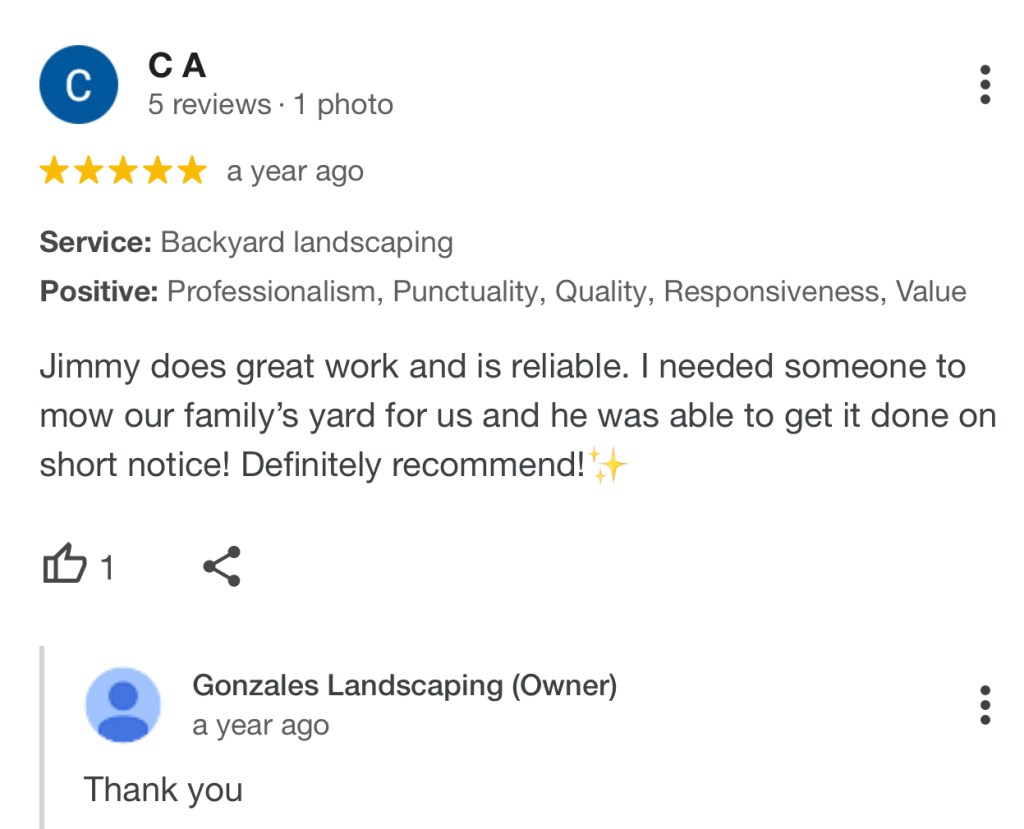Click the Gonzales Landscaping owner avatar

coord(123,704)
